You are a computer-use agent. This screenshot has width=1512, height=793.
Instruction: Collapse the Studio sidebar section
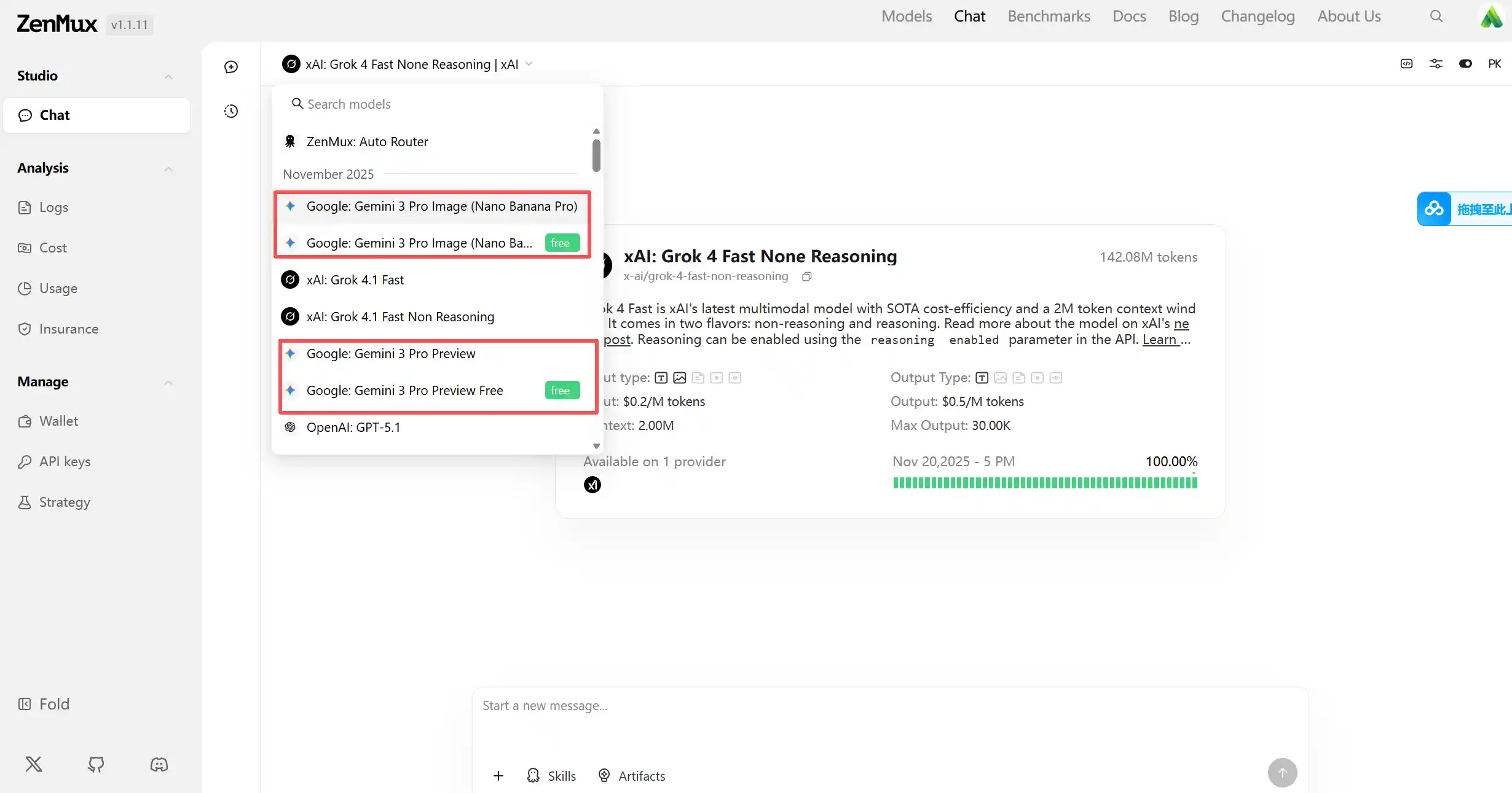[x=168, y=76]
